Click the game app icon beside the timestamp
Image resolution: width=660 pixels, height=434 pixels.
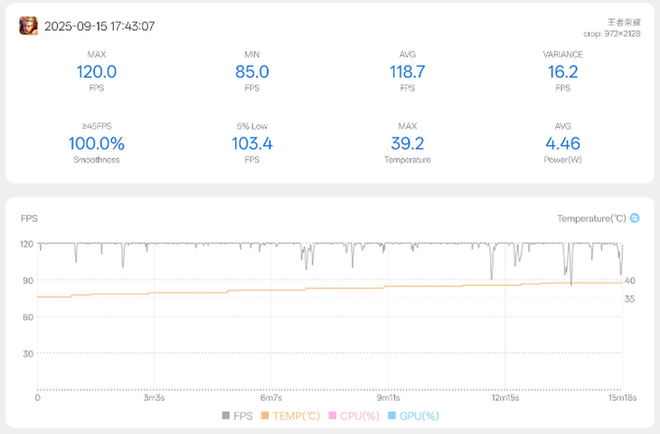[29, 26]
